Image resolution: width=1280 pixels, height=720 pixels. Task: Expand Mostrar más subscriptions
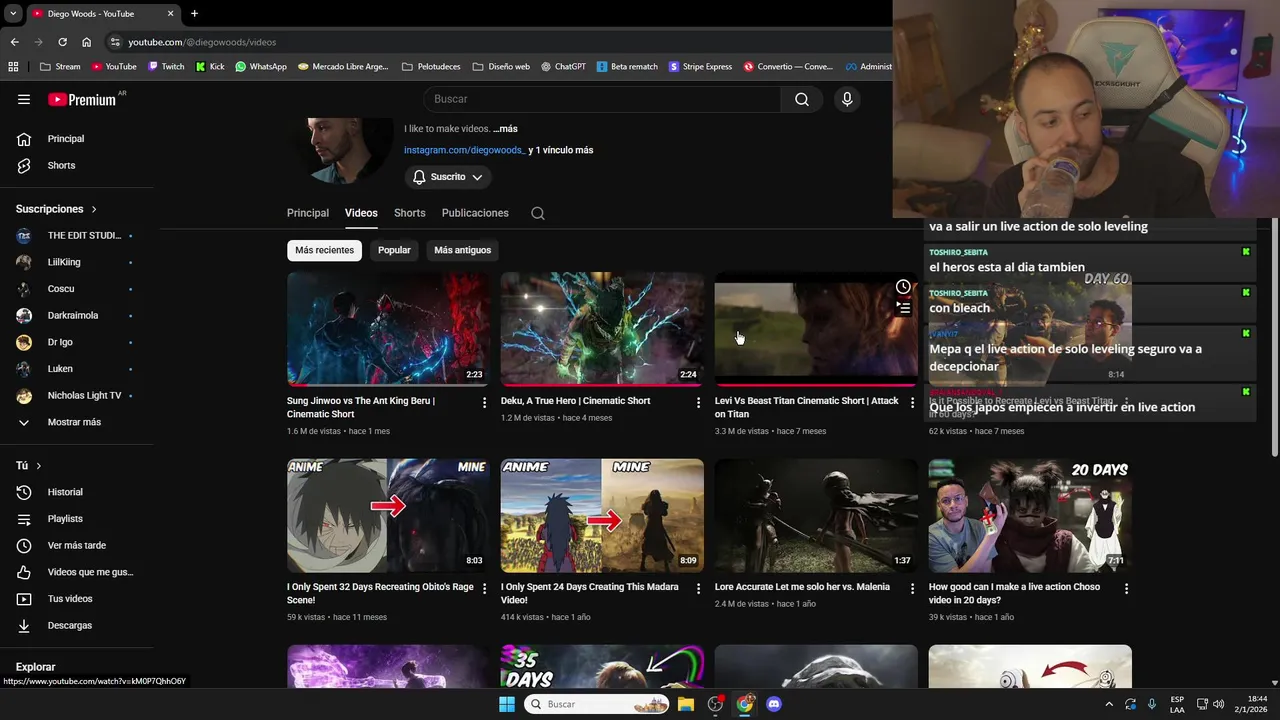tap(76, 422)
